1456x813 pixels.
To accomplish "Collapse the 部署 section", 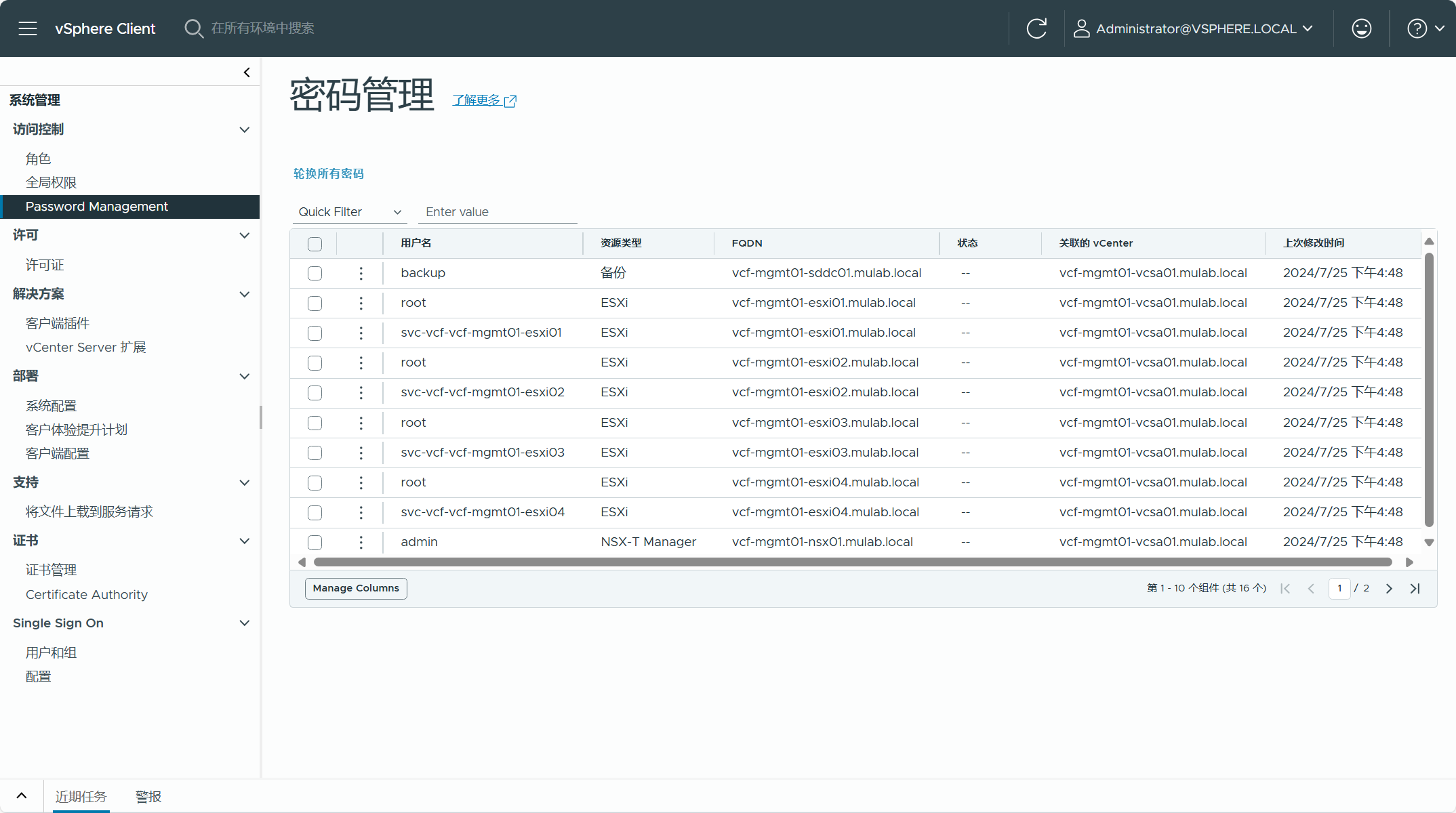I will [245, 376].
